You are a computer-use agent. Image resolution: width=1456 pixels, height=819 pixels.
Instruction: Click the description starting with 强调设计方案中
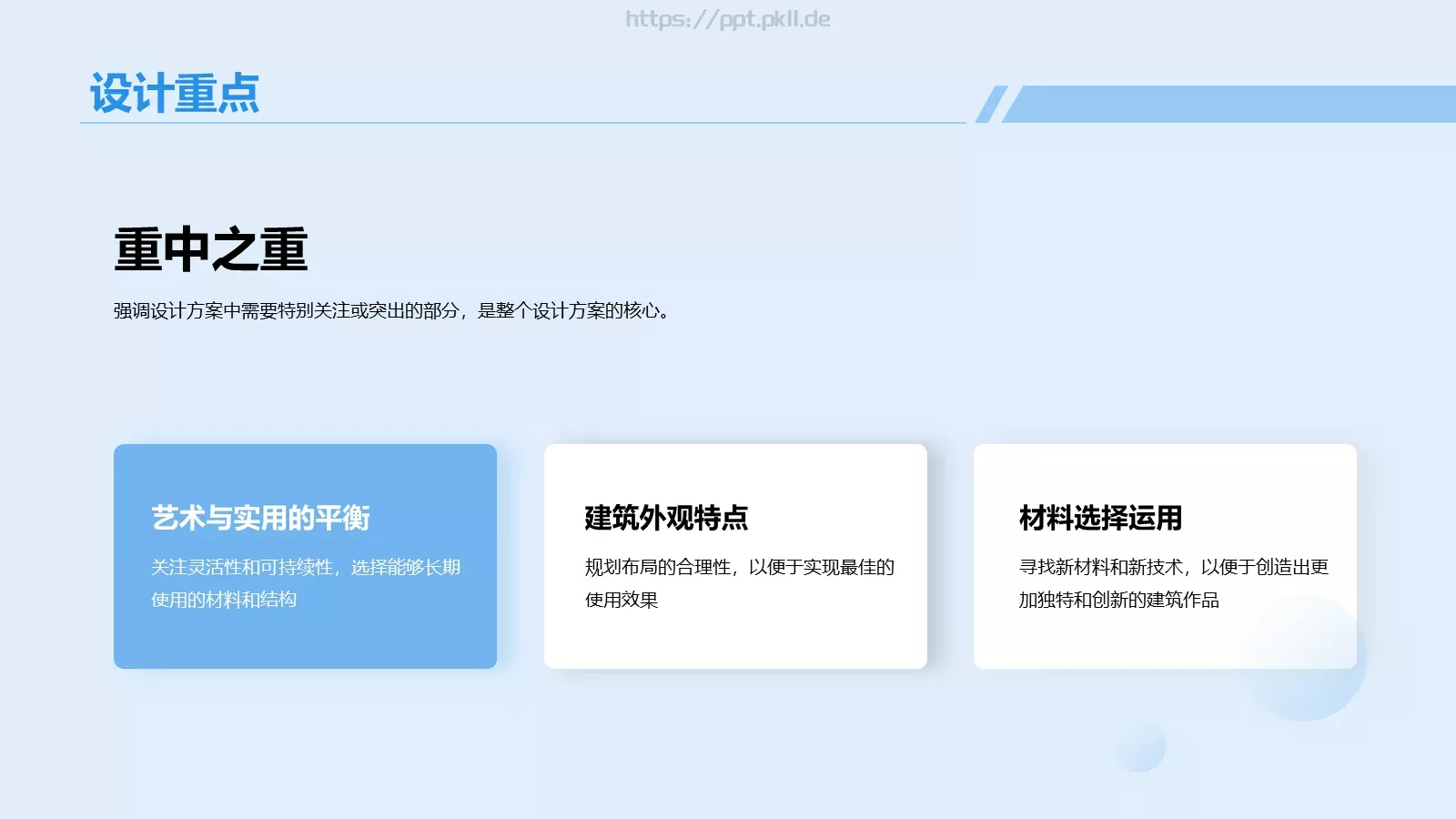(x=393, y=311)
